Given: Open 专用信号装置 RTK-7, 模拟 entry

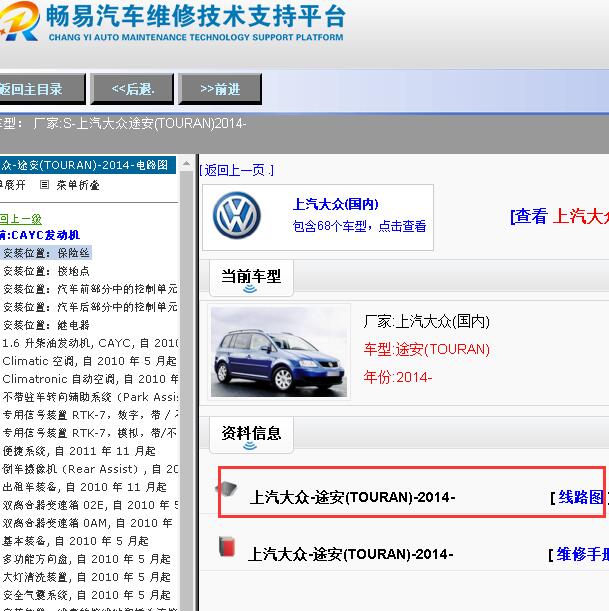Looking at the screenshot, I should point(90,433).
